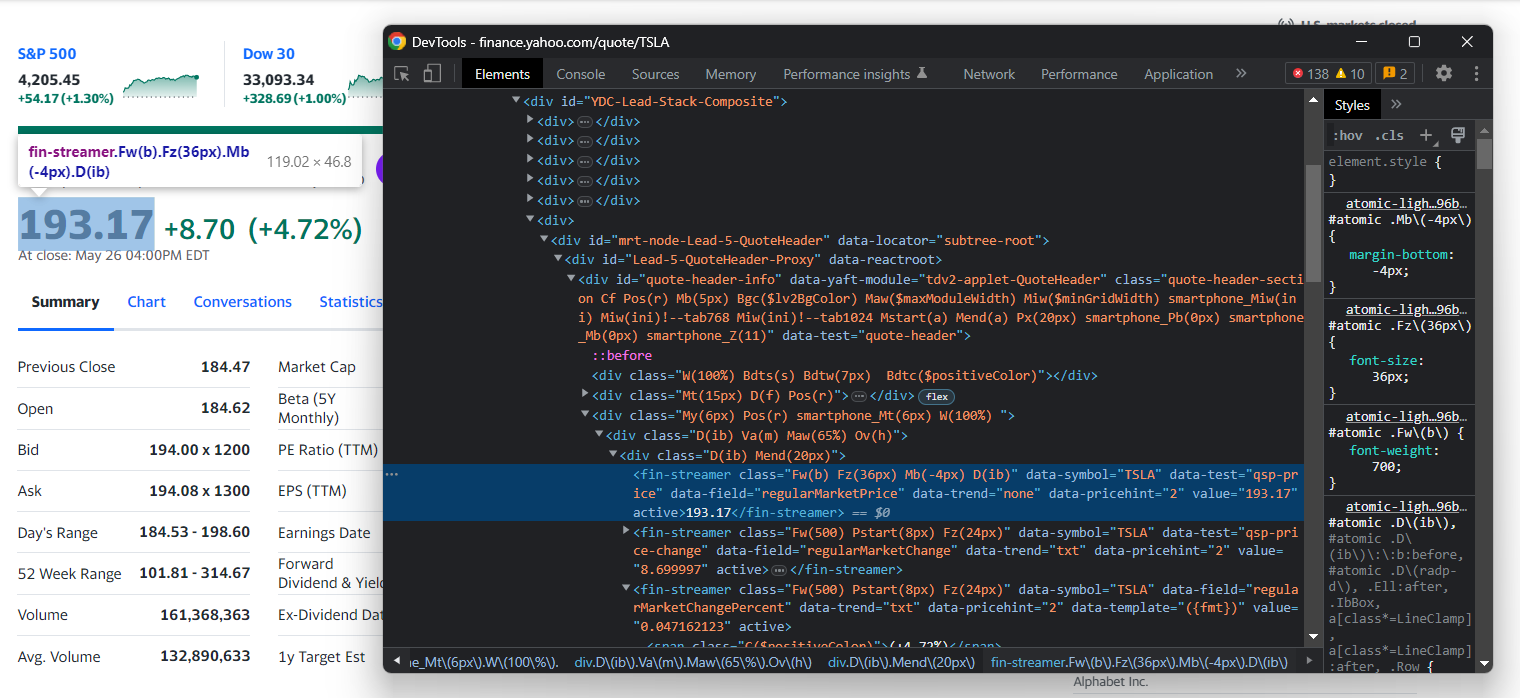Toggle the :hov element state panel
The width and height of the screenshot is (1520, 698).
tap(1347, 135)
